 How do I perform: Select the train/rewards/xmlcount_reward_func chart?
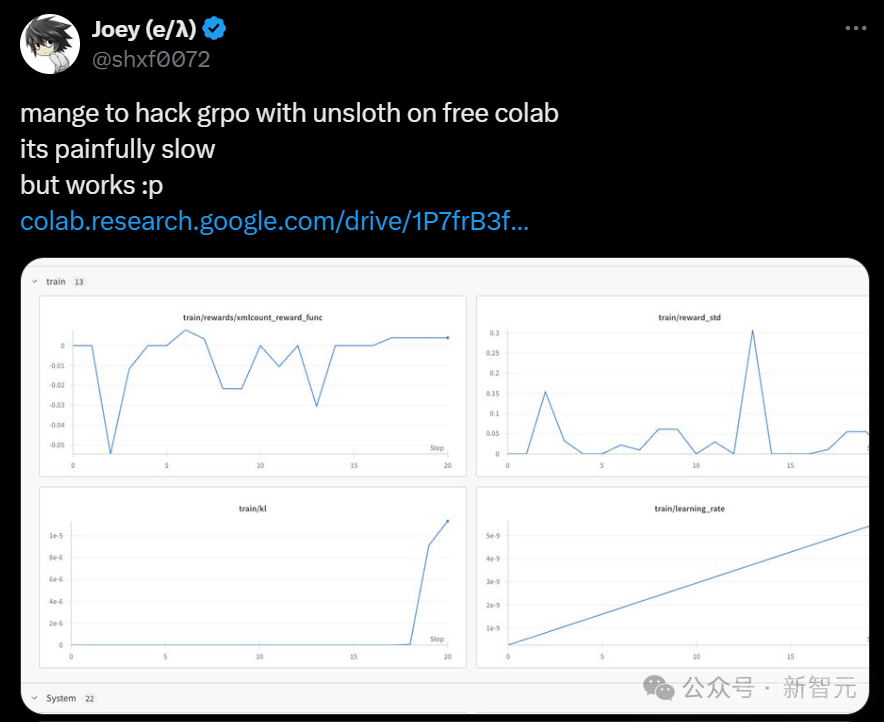[253, 386]
